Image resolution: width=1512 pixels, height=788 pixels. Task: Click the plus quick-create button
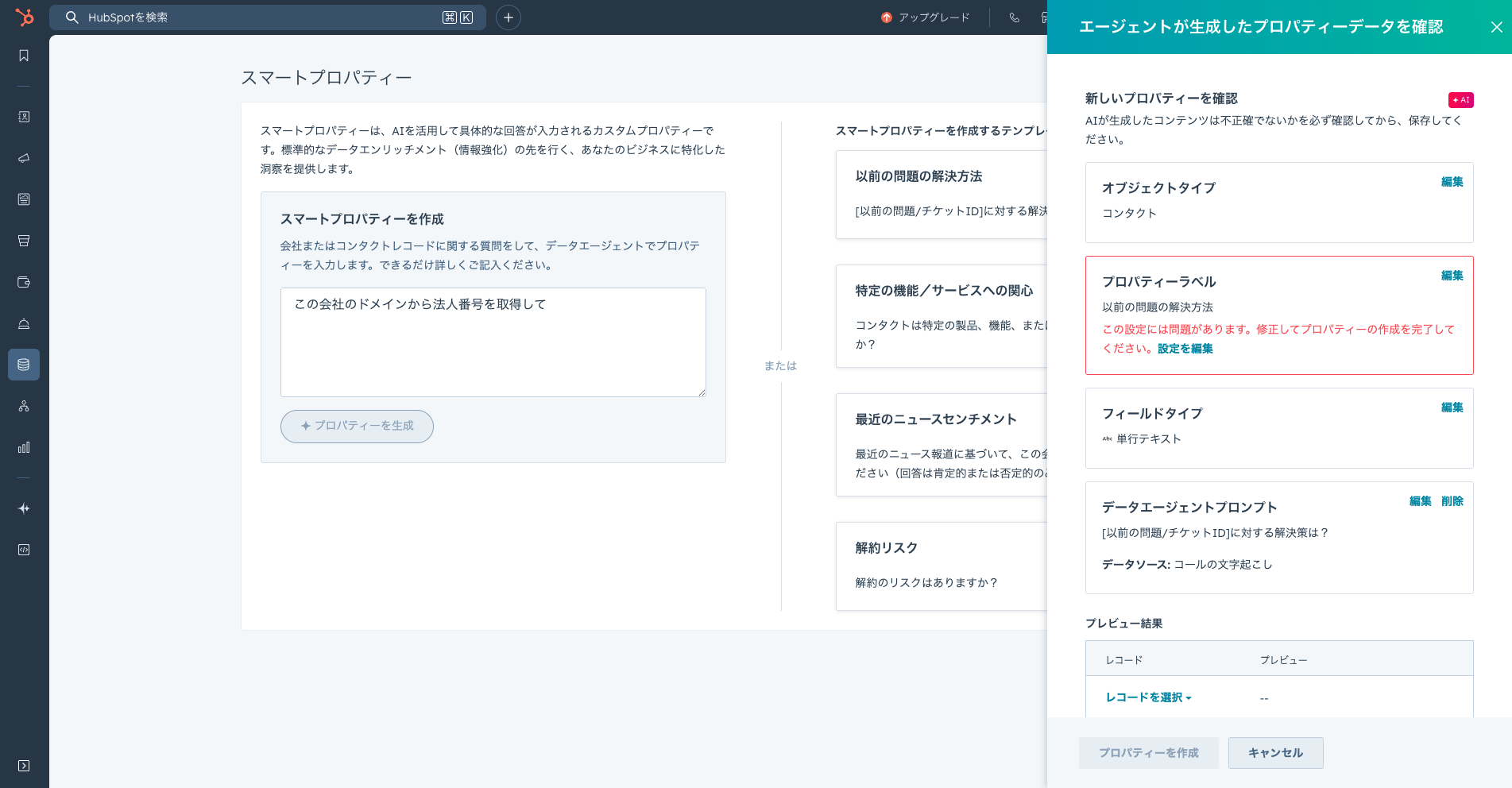click(509, 17)
